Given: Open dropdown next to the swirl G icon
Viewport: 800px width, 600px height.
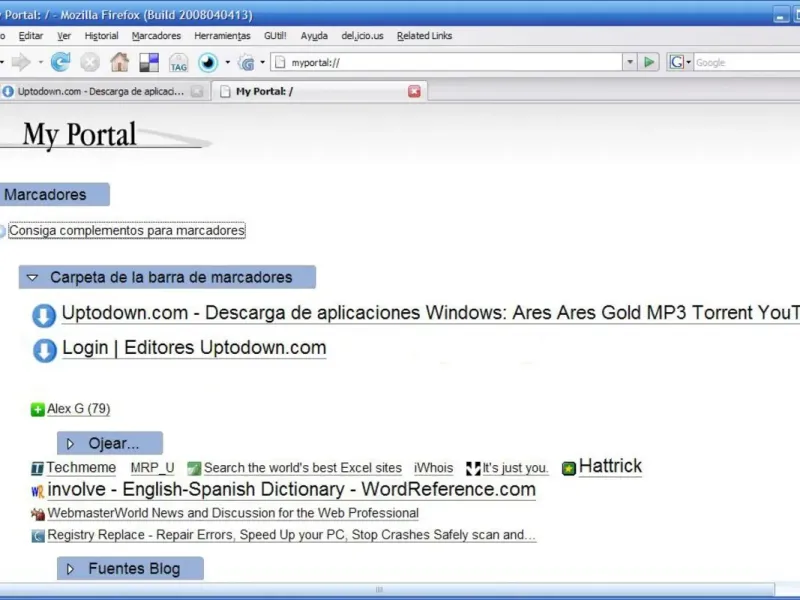Looking at the screenshot, I should click(263, 62).
